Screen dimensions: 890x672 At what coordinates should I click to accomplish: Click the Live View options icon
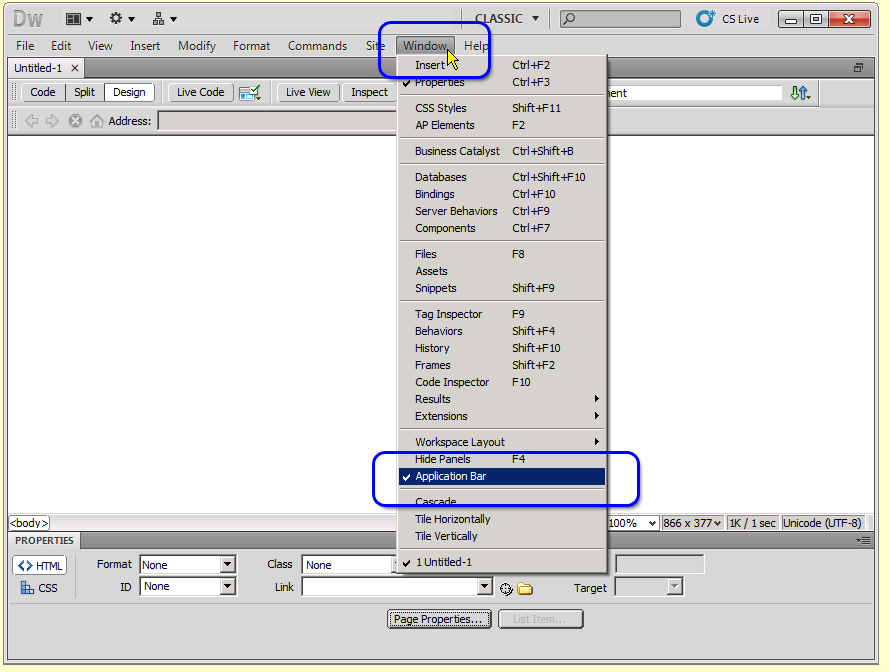pyautogui.click(x=250, y=93)
